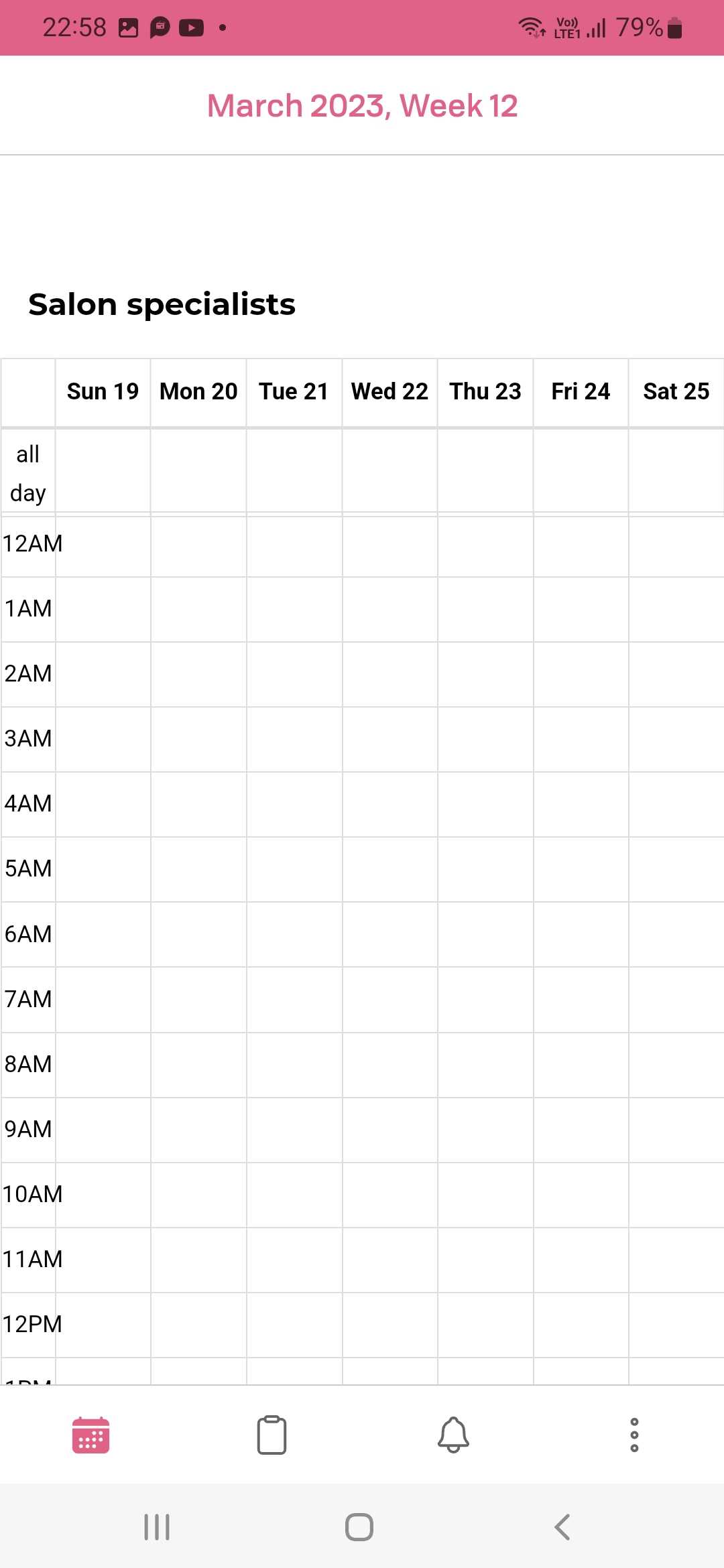Screen dimensions: 724x1568
Task: Select the Sat 25 column header
Action: [676, 391]
